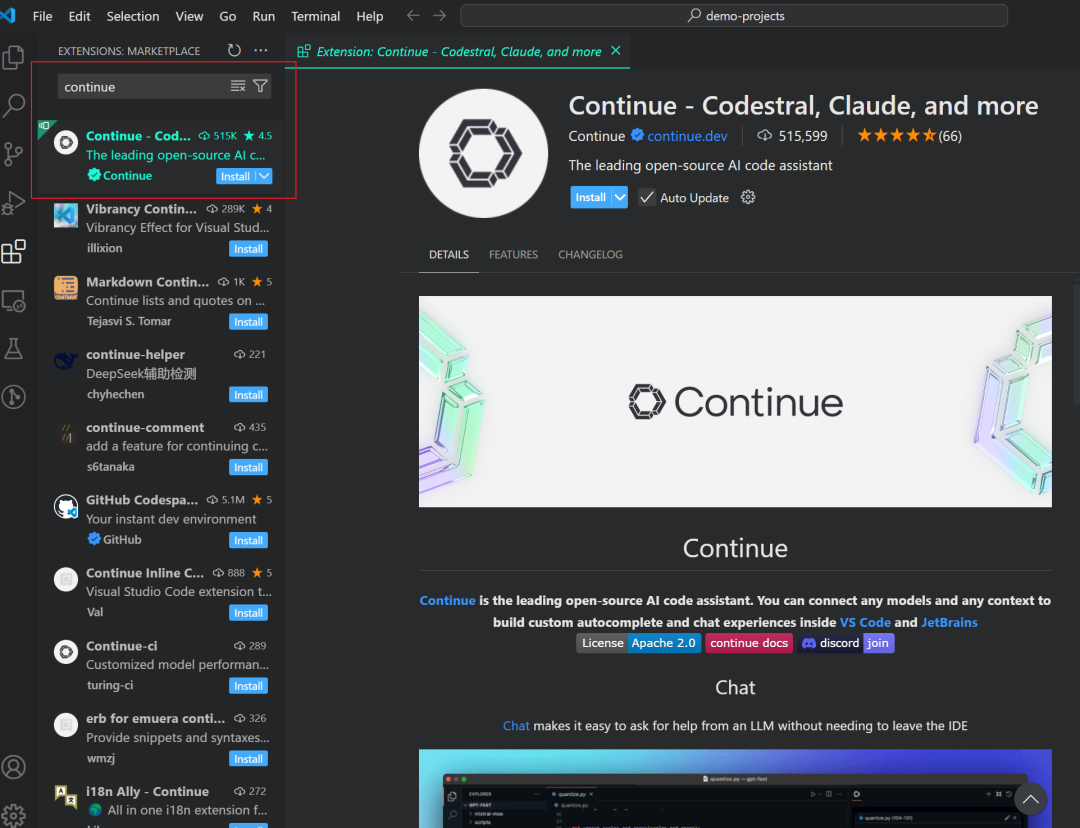Image resolution: width=1080 pixels, height=828 pixels.
Task: Open the Manage gear in activity bar
Action: pyautogui.click(x=14, y=815)
